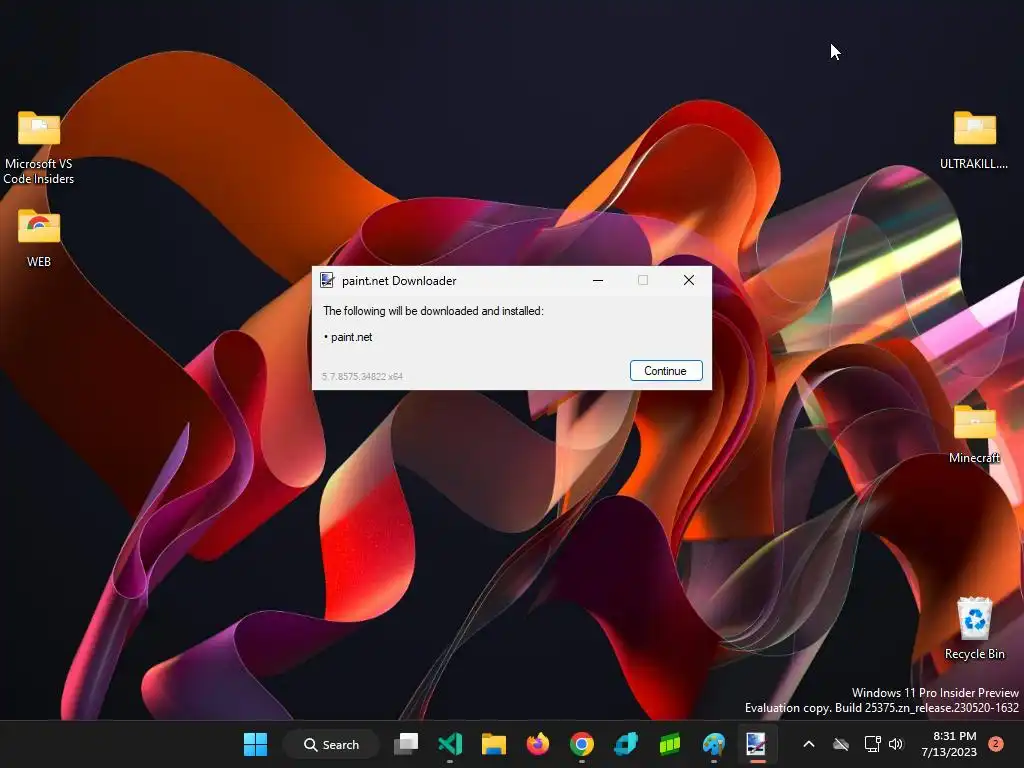
Task: Click Continue in paint.net Downloader
Action: 665,370
